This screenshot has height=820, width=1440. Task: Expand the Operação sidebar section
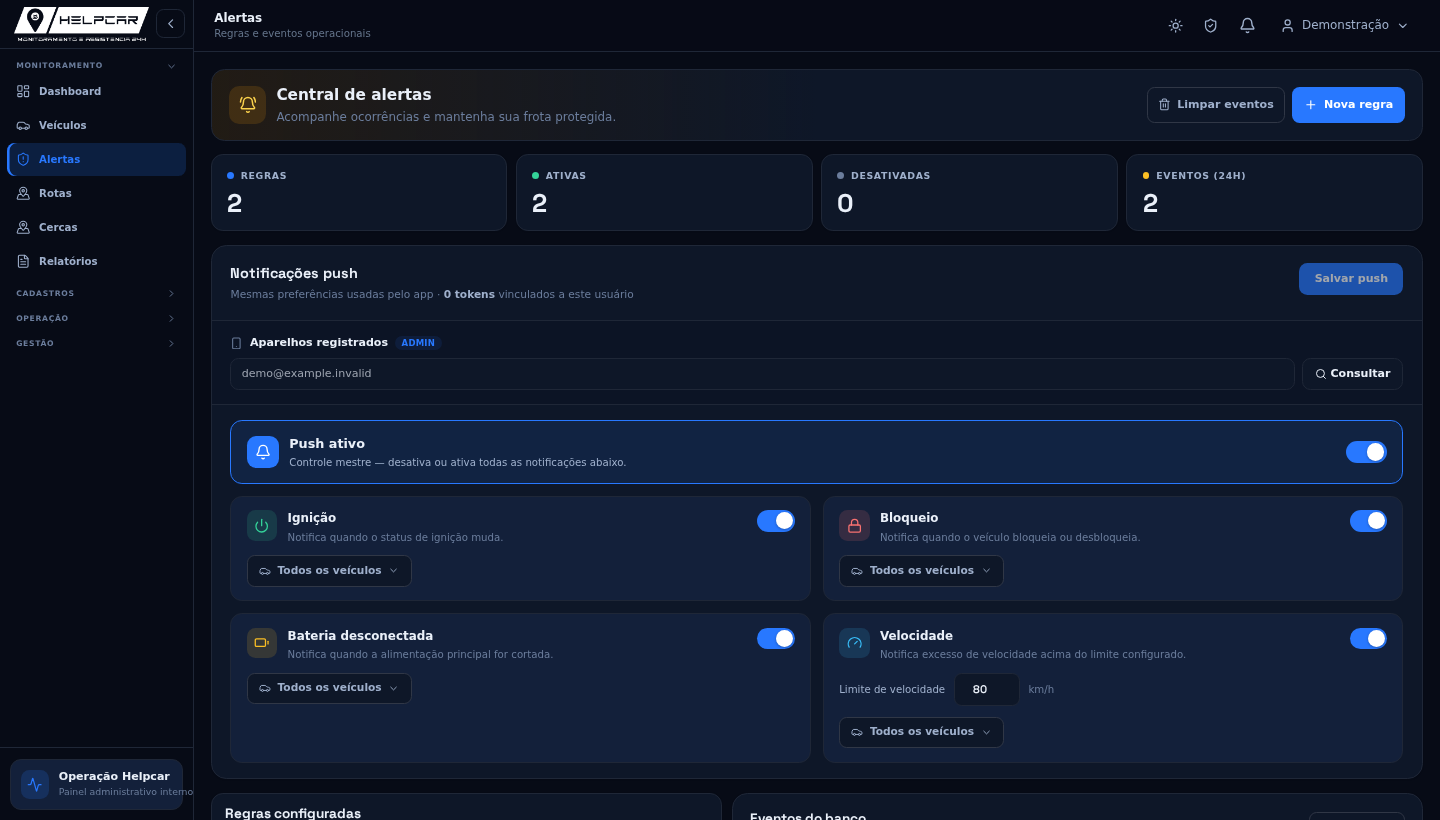click(x=96, y=318)
